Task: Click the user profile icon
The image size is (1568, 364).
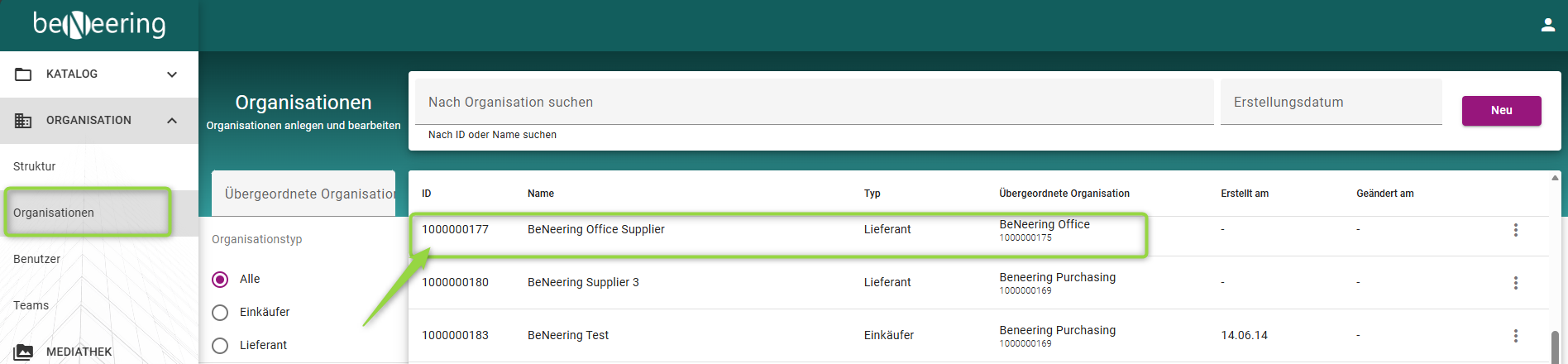Action: [x=1547, y=26]
